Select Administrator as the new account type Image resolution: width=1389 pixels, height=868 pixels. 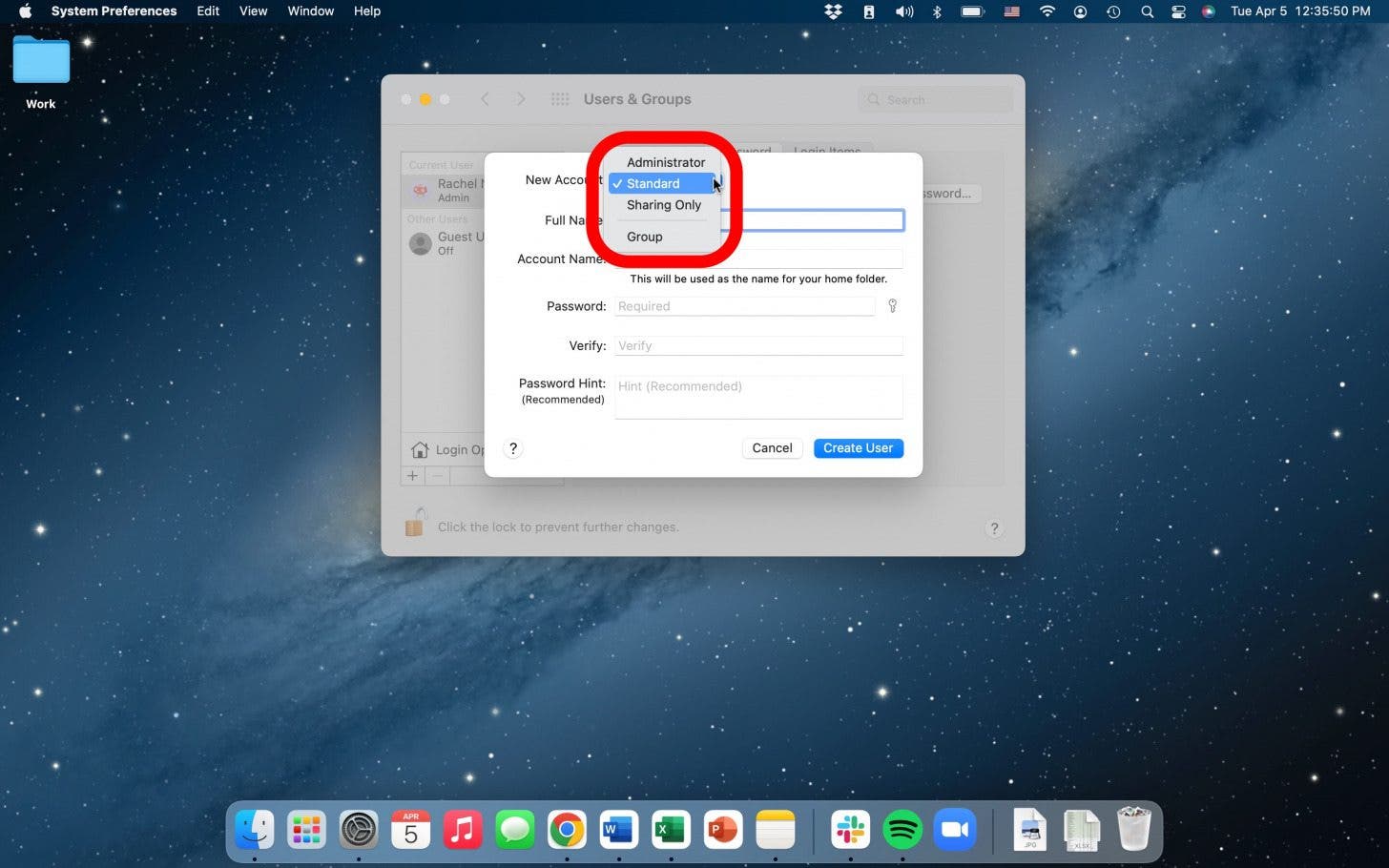(x=665, y=162)
